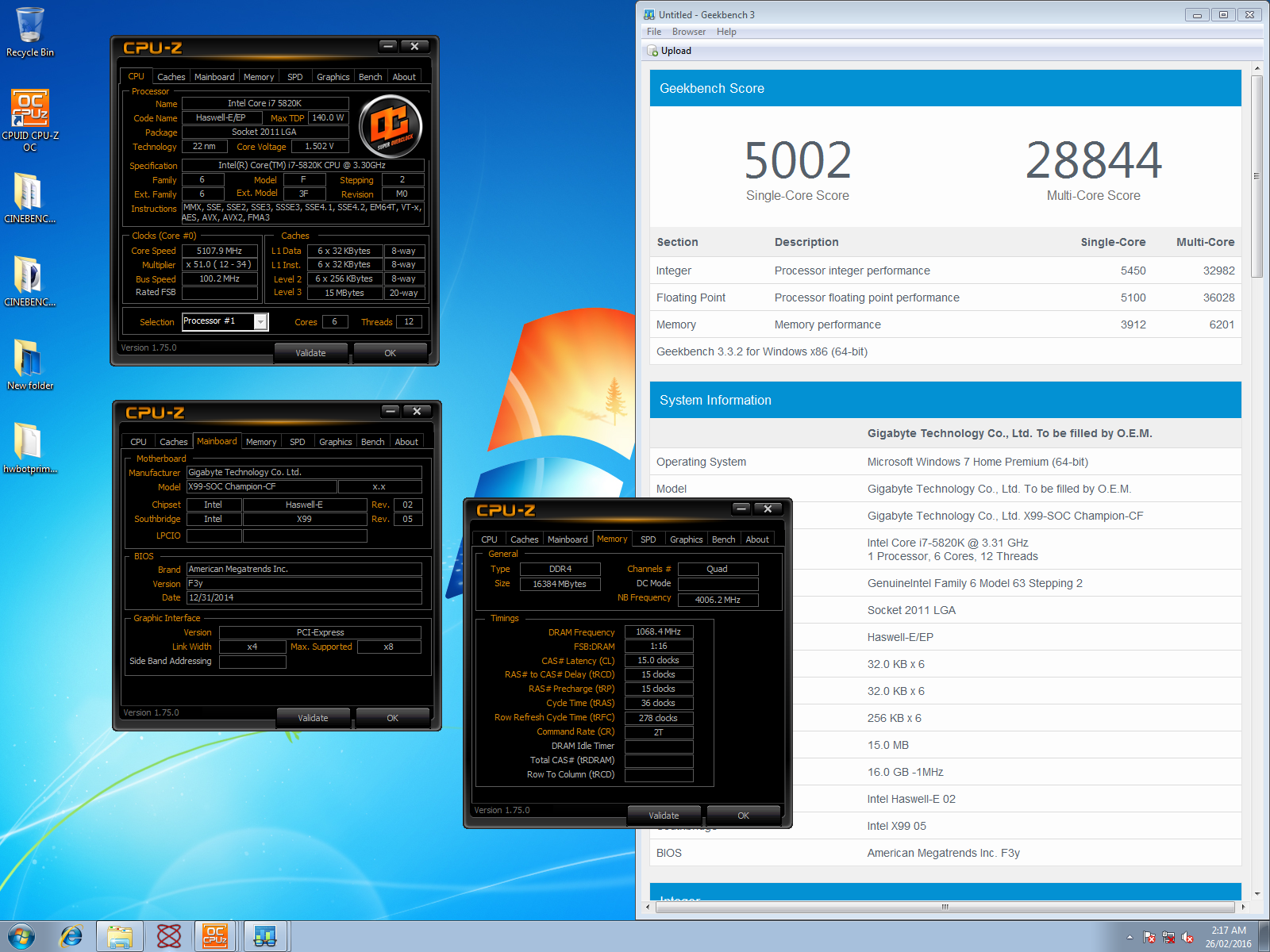Select the New folder desktop icon

coord(29,365)
